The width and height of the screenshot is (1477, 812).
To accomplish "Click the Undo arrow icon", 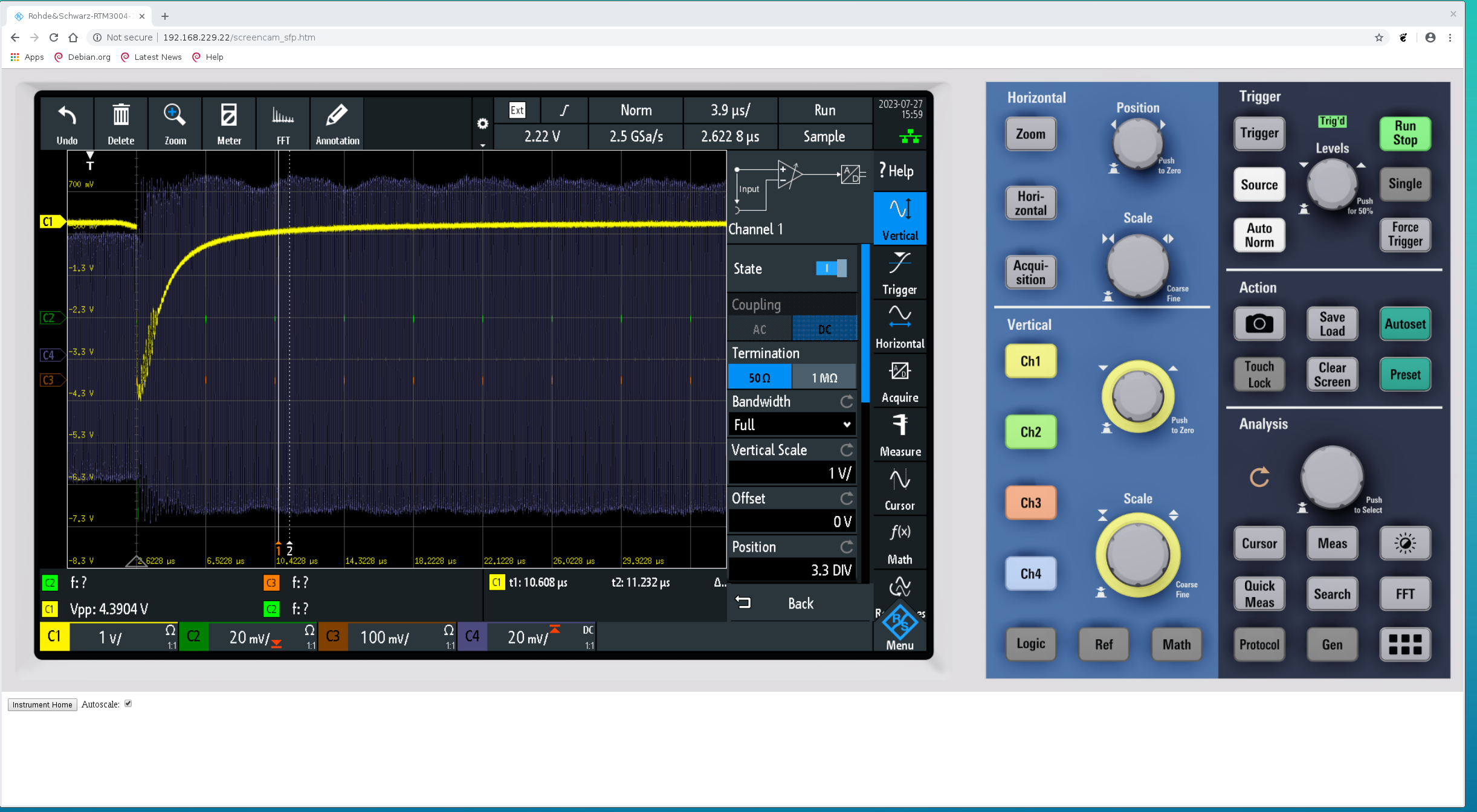I will coord(66,123).
